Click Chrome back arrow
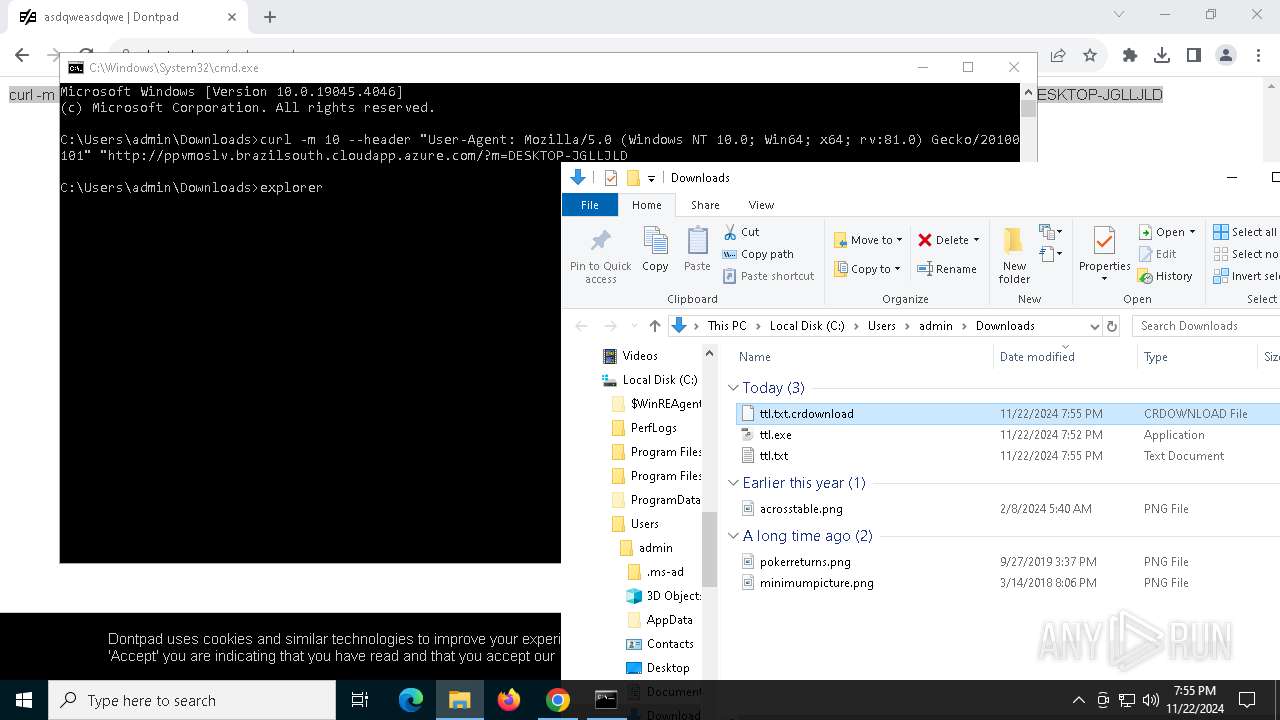1280x720 pixels. [x=22, y=56]
